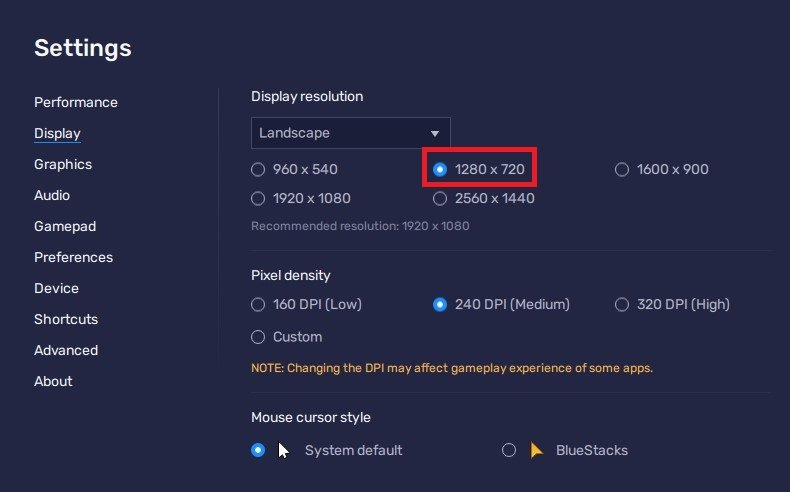The image size is (790, 492).
Task: Show the About section
Action: (53, 381)
